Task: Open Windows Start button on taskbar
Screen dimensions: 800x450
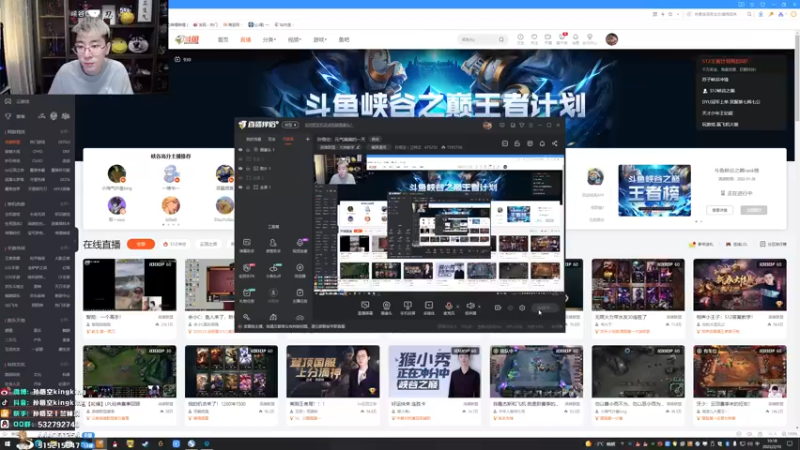Action: click(x=7, y=444)
